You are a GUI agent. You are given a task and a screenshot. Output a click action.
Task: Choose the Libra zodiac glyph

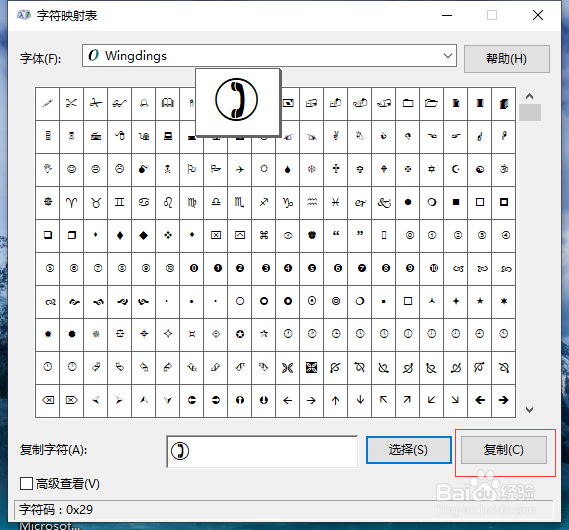click(x=216, y=203)
